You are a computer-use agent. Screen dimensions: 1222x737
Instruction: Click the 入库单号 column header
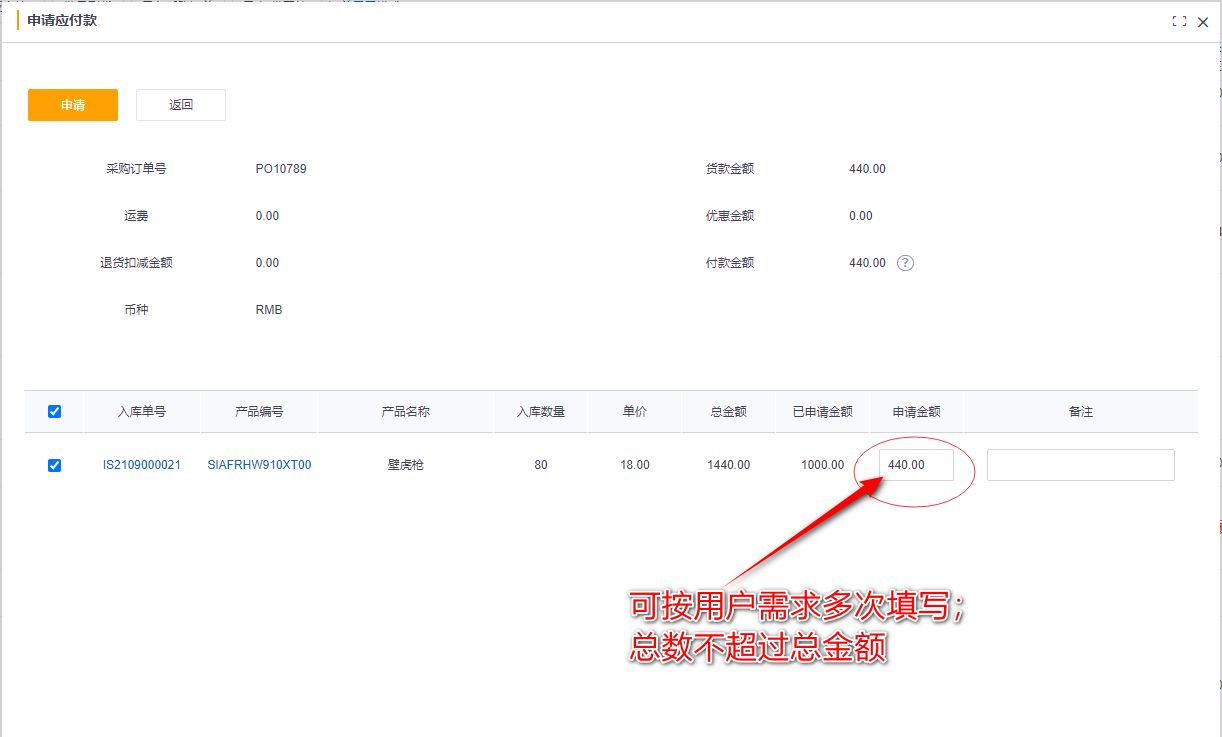point(142,411)
